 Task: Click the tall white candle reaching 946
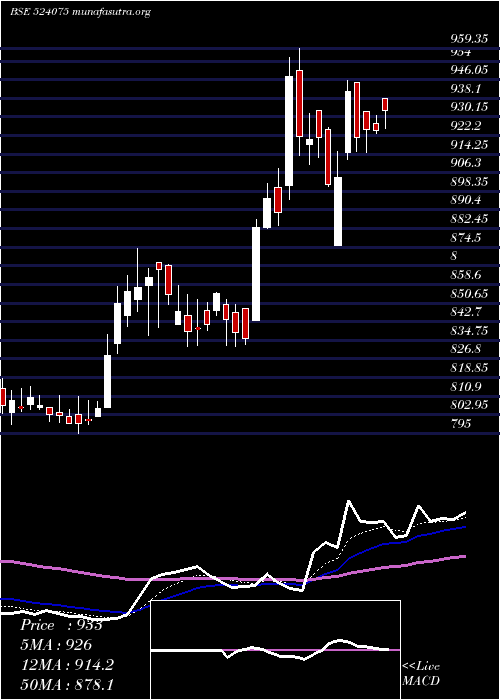coord(289,131)
